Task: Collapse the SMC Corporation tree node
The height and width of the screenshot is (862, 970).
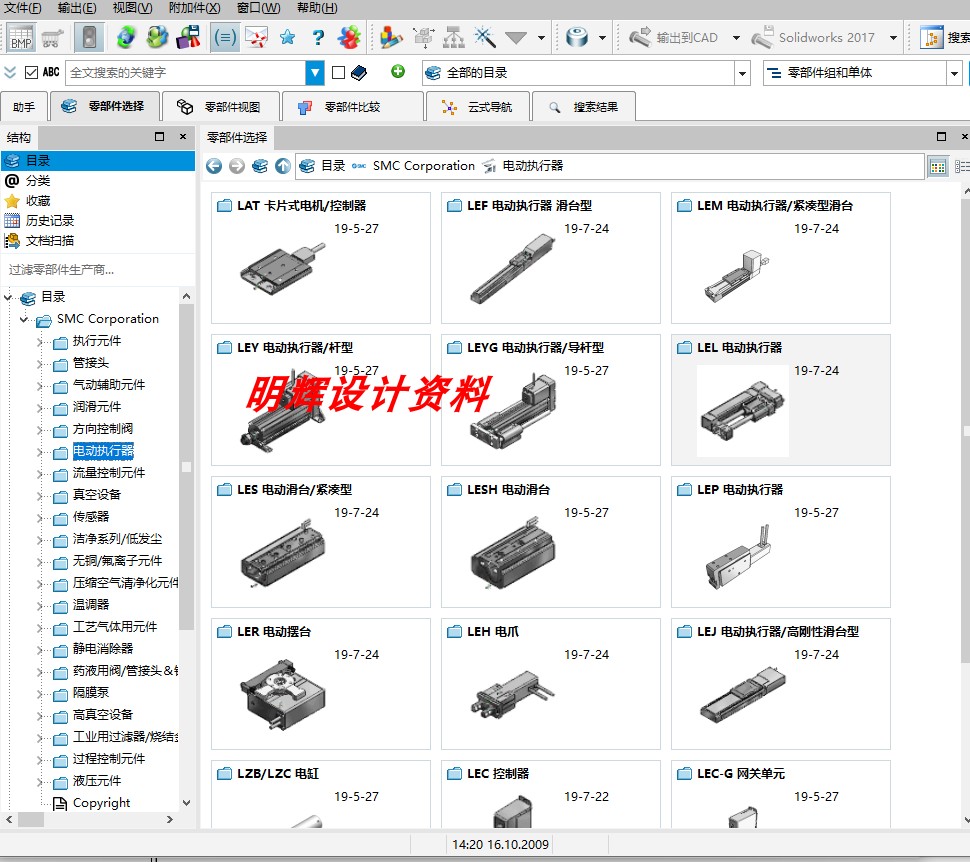Action: (x=24, y=319)
